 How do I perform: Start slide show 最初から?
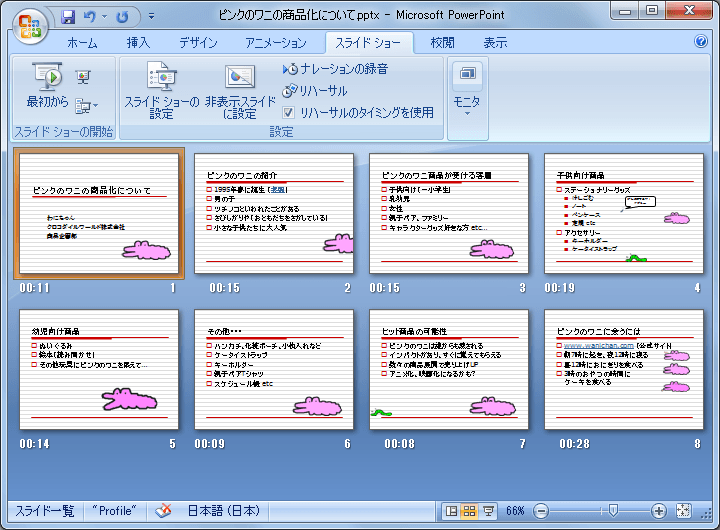click(47, 85)
